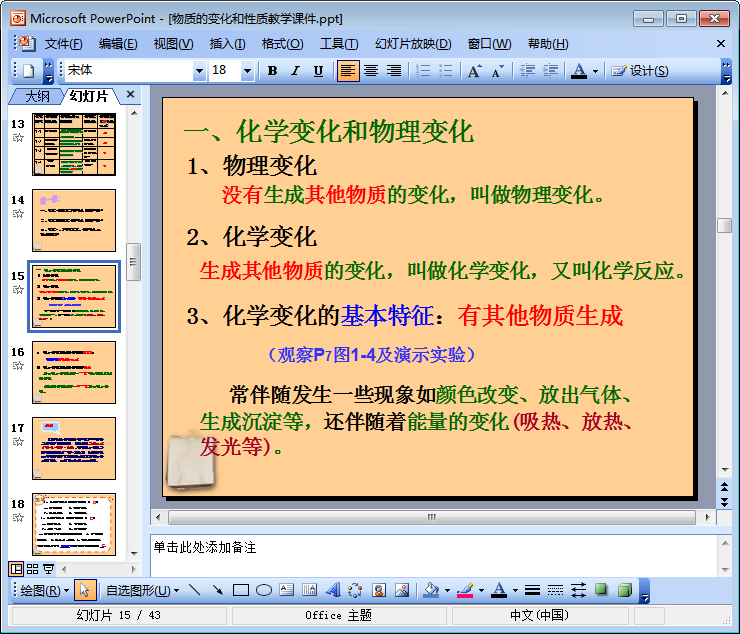Insert a horizontal text box
The image size is (740, 634).
286,590
